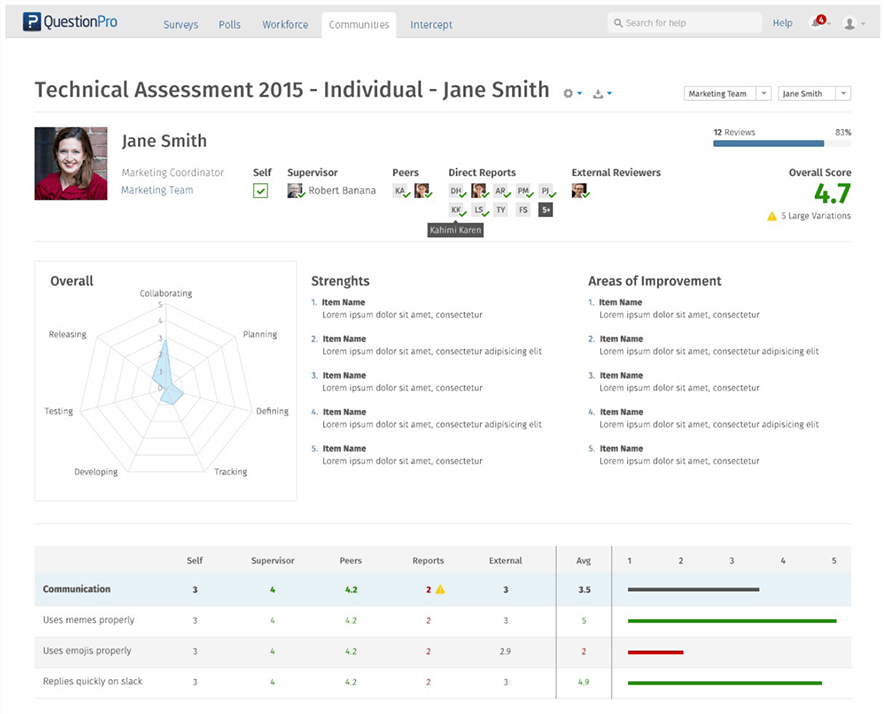The height and width of the screenshot is (714, 884).
Task: Open the Jane Smith reviewer dropdown
Action: [815, 93]
